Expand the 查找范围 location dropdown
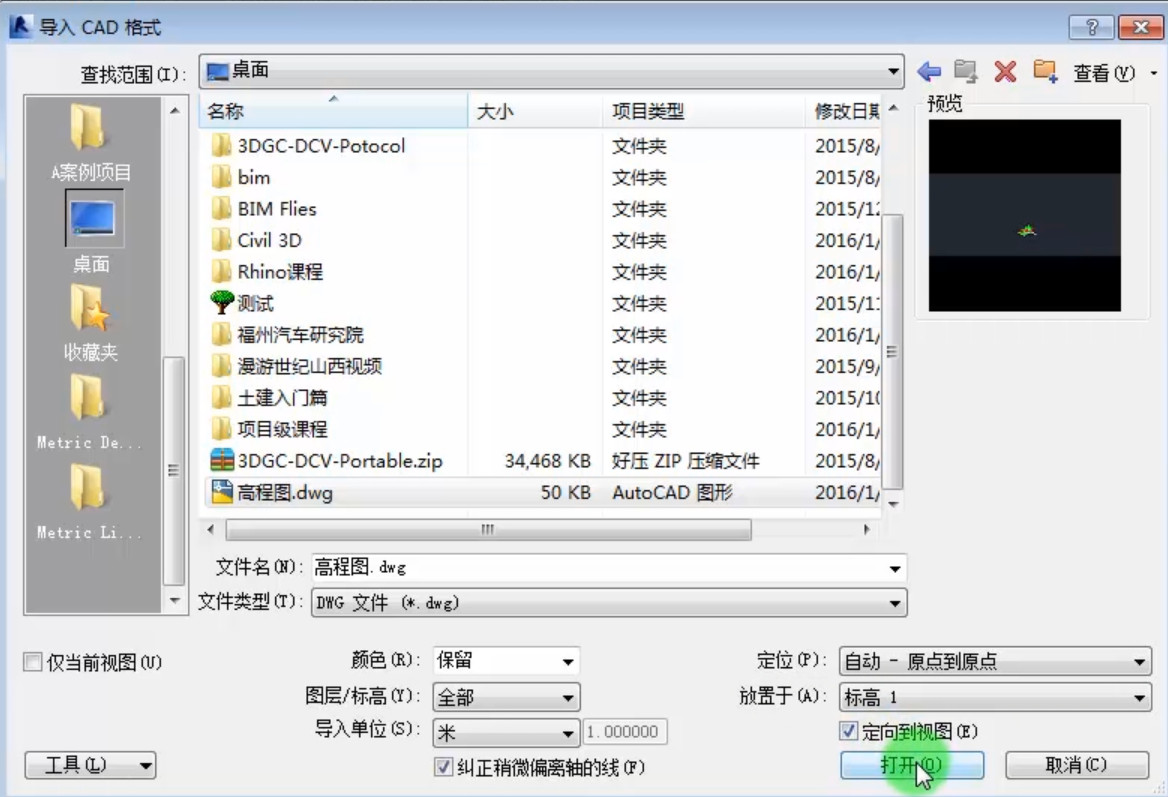The image size is (1168, 797). (x=892, y=72)
